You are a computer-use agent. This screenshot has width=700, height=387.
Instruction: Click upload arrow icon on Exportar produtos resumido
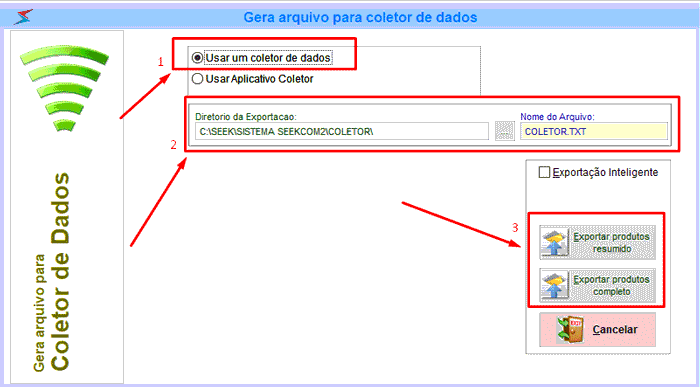[x=554, y=242]
